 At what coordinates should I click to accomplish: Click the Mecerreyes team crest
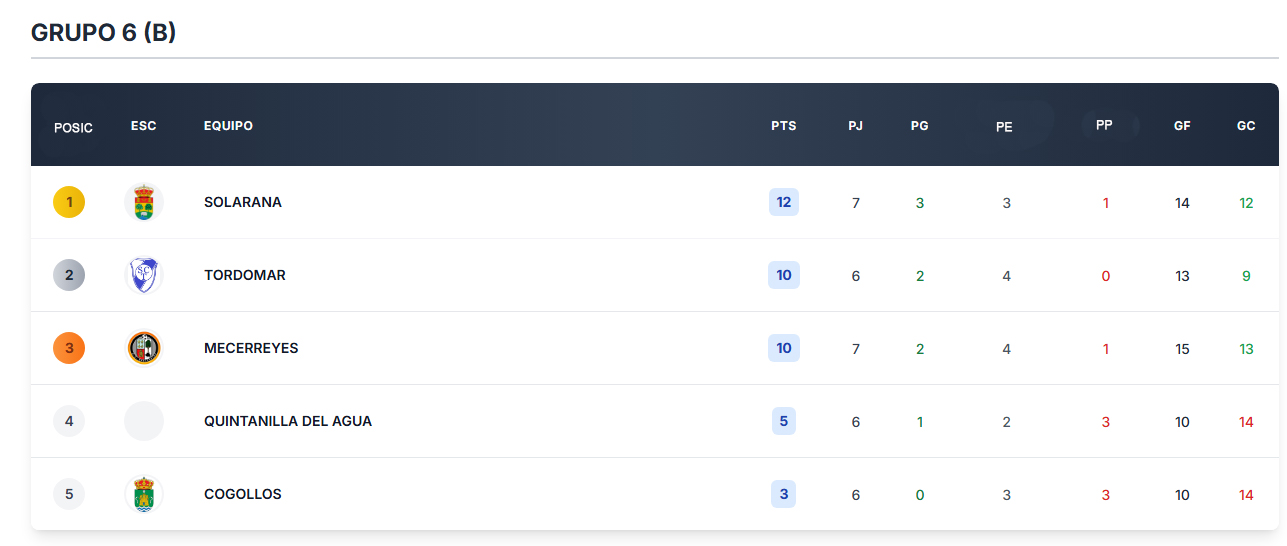(144, 348)
